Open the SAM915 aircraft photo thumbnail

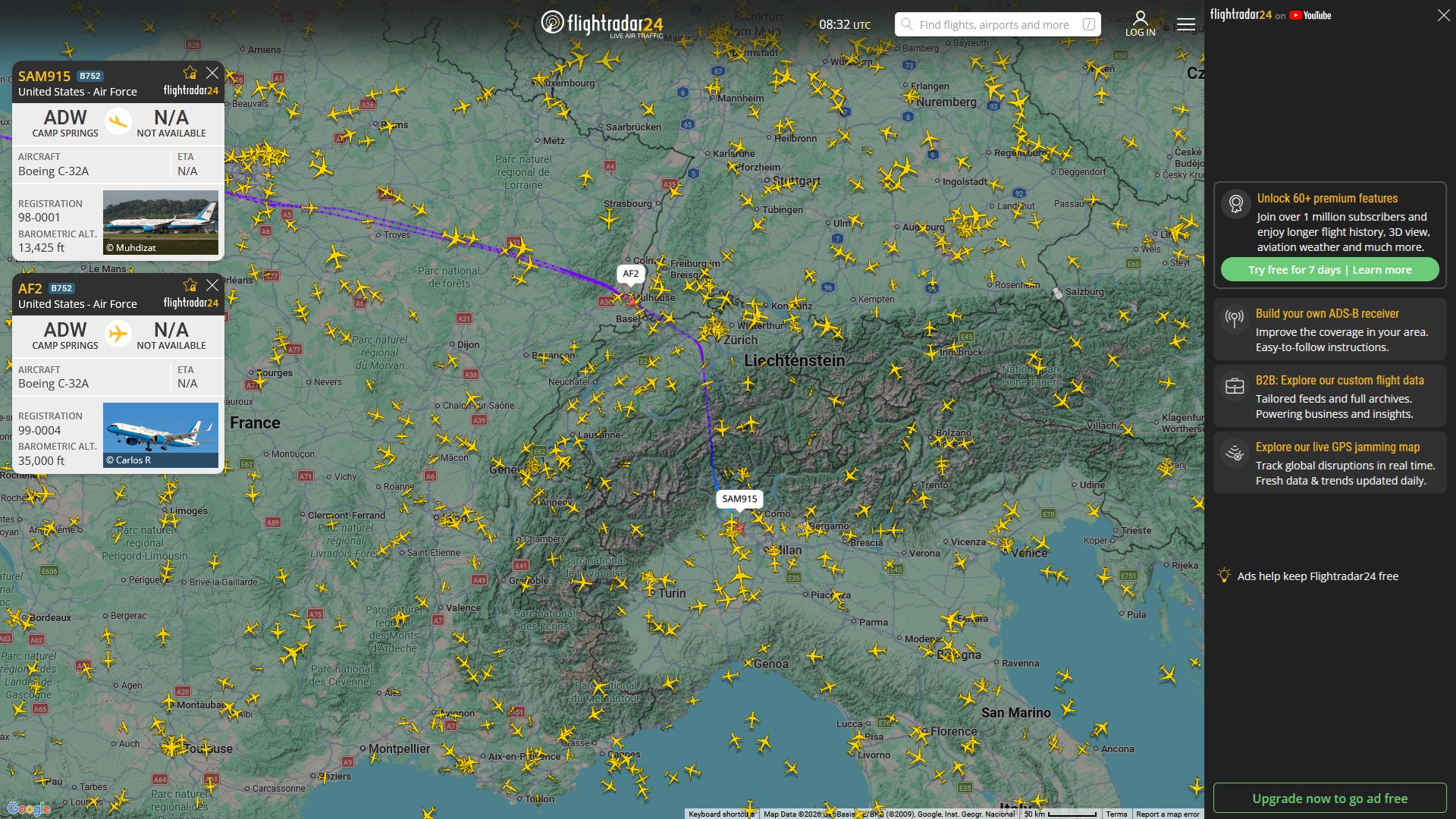tap(160, 222)
